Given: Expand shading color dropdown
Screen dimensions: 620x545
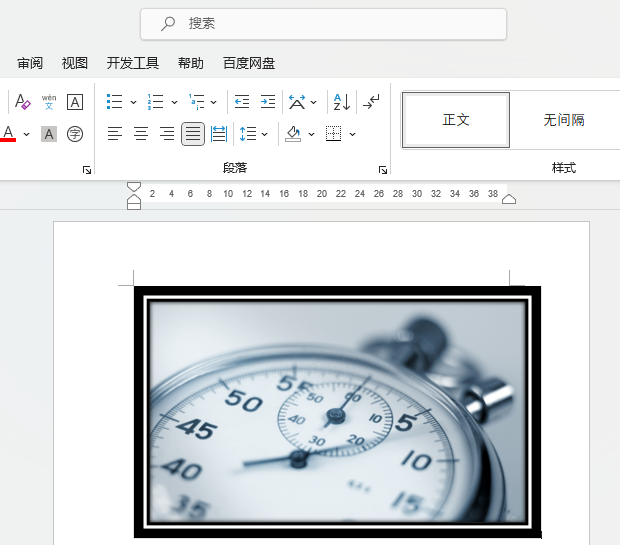Looking at the screenshot, I should (x=312, y=134).
